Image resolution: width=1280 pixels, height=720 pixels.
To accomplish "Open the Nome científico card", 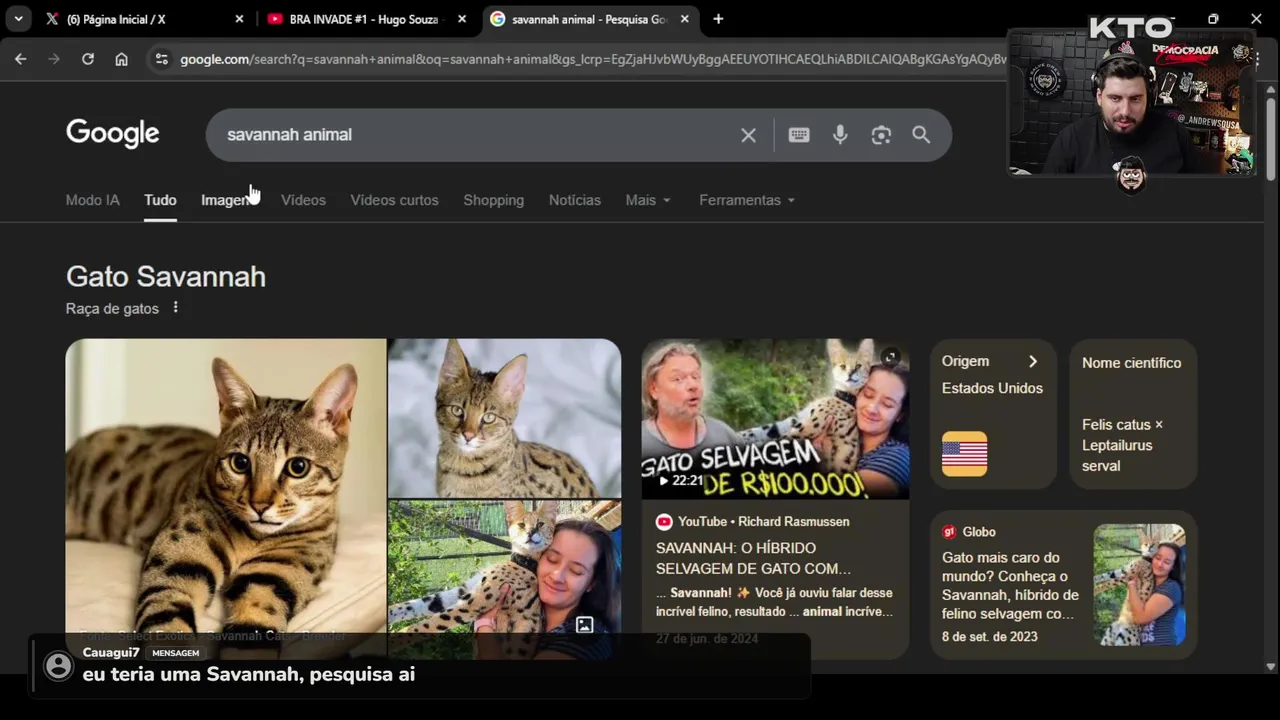I will pyautogui.click(x=1133, y=414).
